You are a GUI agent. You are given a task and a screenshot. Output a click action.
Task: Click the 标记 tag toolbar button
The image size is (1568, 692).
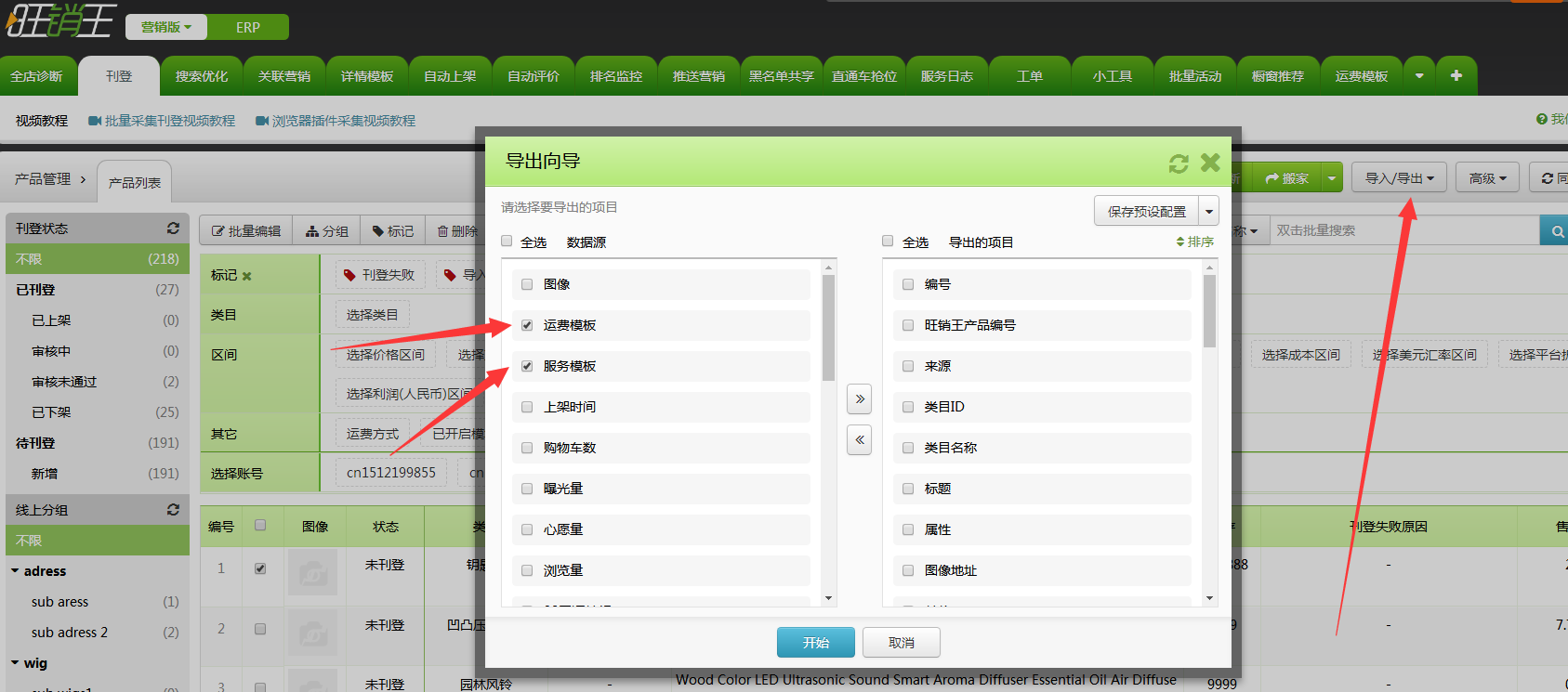point(393,231)
